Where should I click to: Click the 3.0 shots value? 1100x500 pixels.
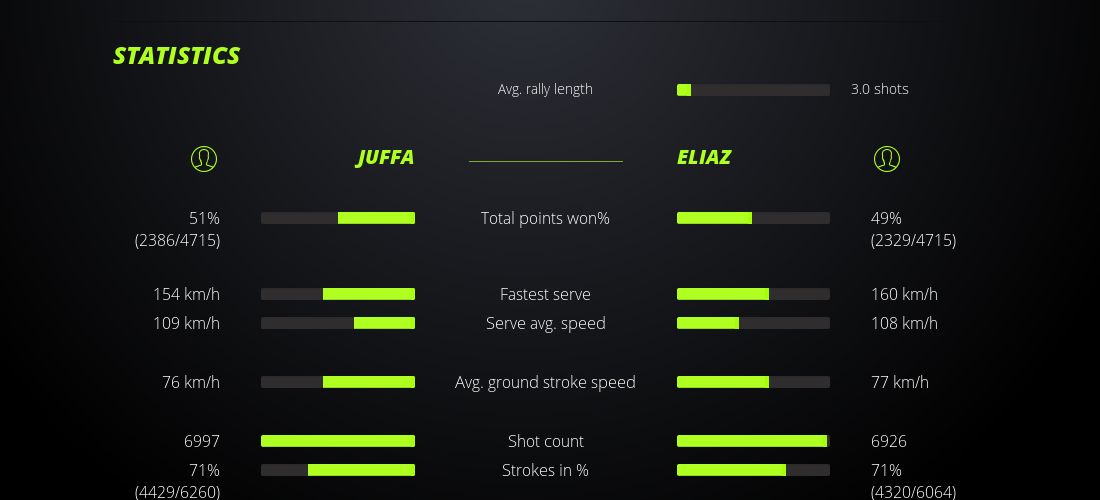tap(880, 89)
